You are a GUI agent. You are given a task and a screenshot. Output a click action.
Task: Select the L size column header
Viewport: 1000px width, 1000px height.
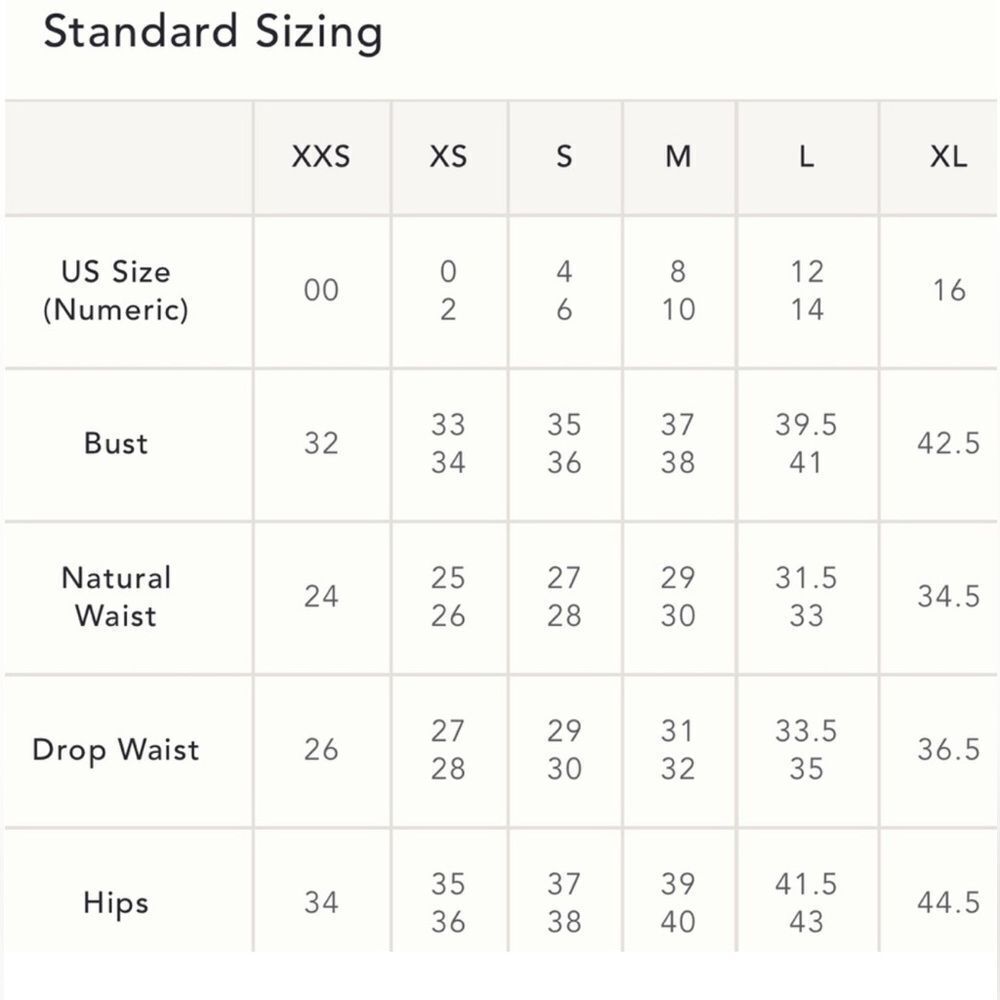click(x=807, y=156)
